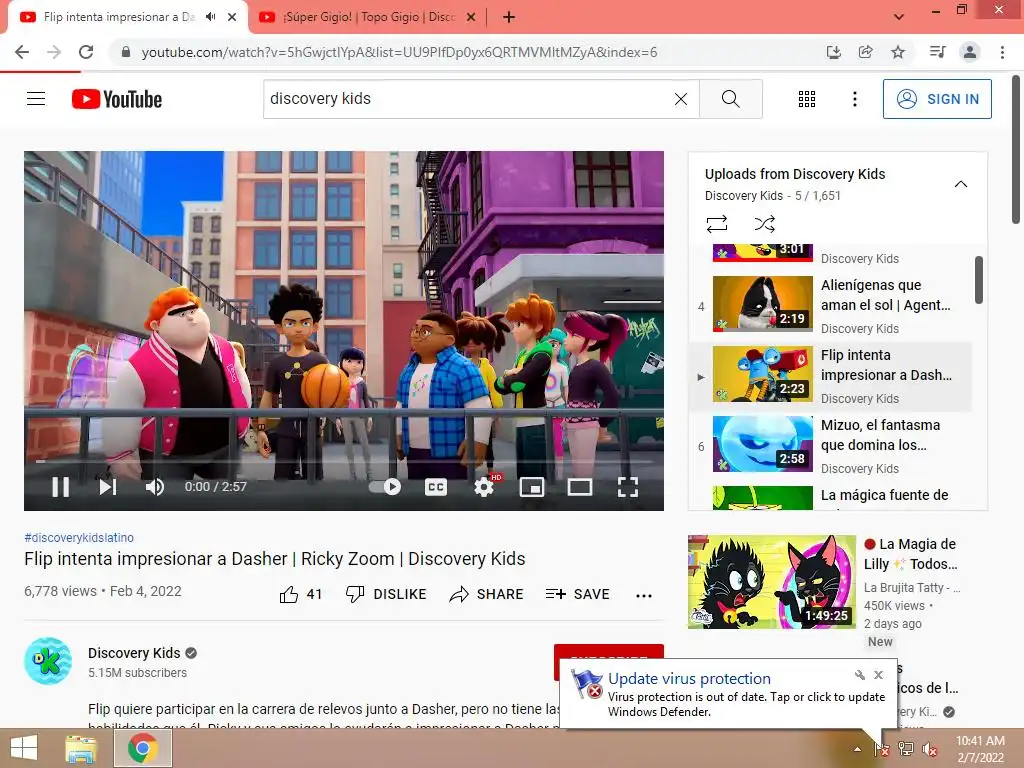
Task: Click the SAVE to playlist button
Action: pos(578,594)
